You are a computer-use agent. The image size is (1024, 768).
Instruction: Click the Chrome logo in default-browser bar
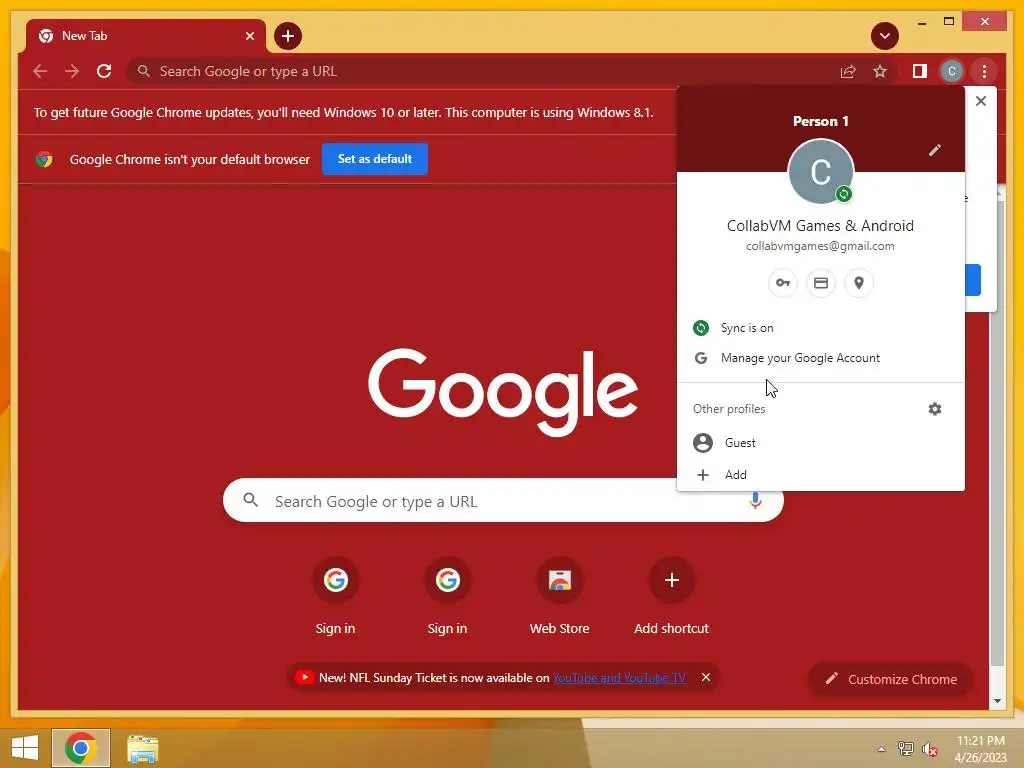point(44,159)
